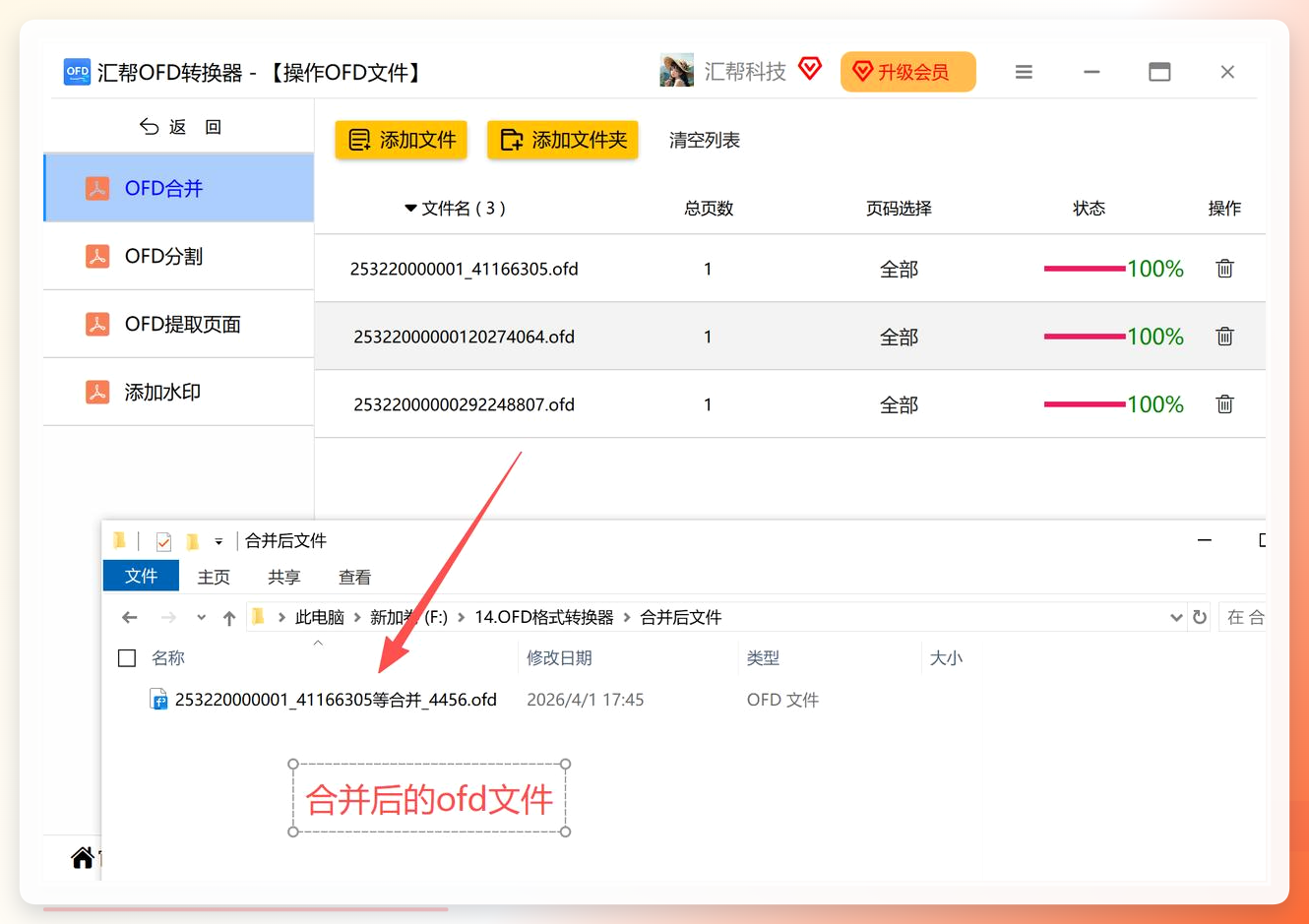Select the merged OFD file's icon in Explorer
The height and width of the screenshot is (924, 1309).
click(158, 700)
